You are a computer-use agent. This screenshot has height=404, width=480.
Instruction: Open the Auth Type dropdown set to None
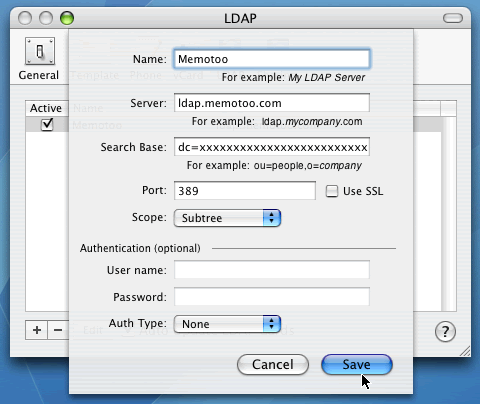tap(227, 324)
